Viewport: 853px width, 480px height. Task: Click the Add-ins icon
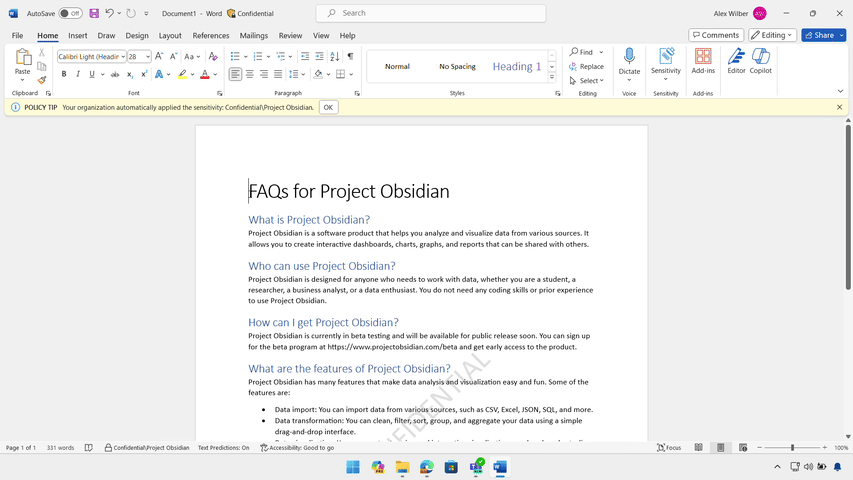tap(703, 56)
